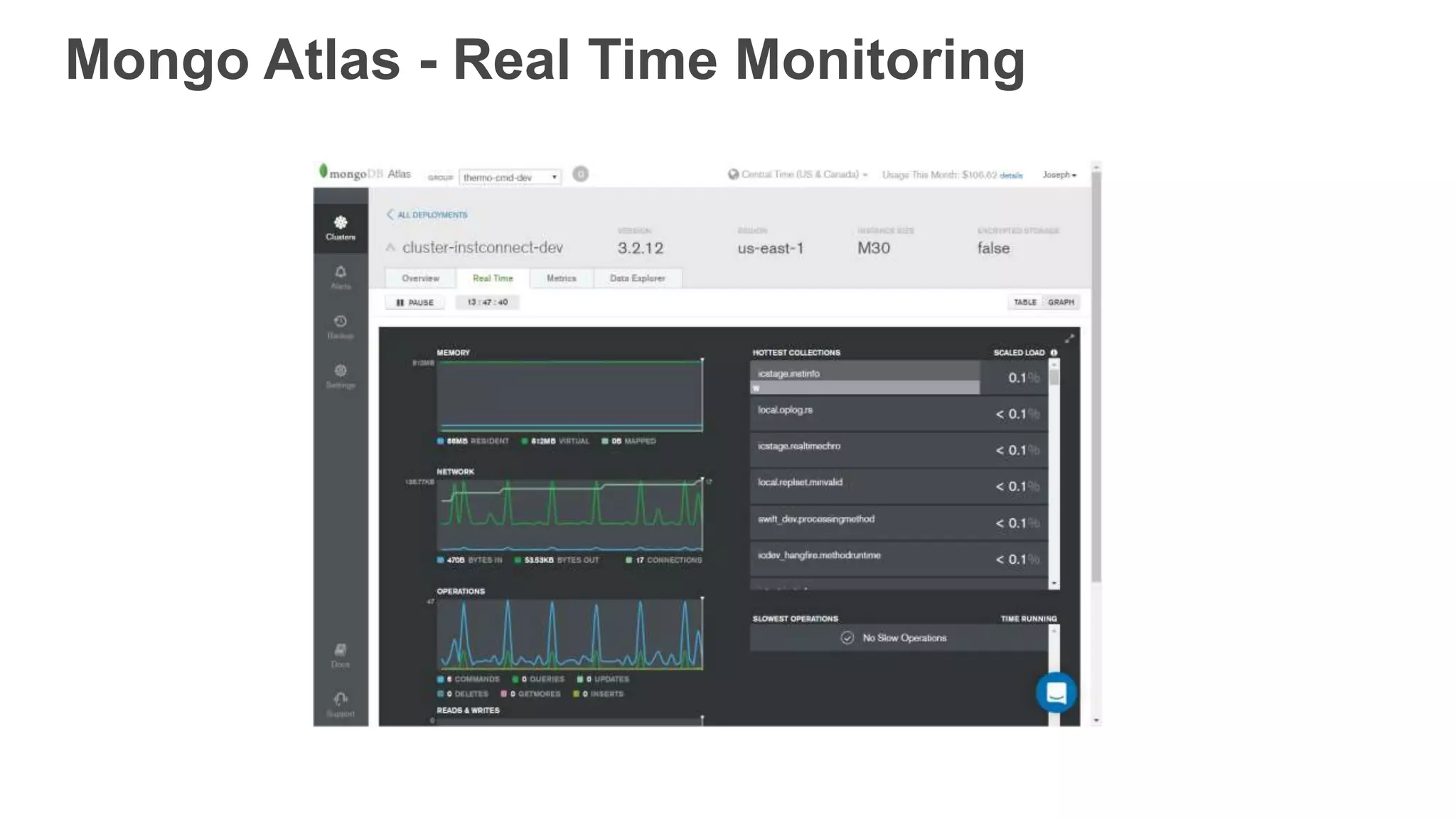Toggle Inserts legend swatch
This screenshot has height=819, width=1456.
(577, 694)
